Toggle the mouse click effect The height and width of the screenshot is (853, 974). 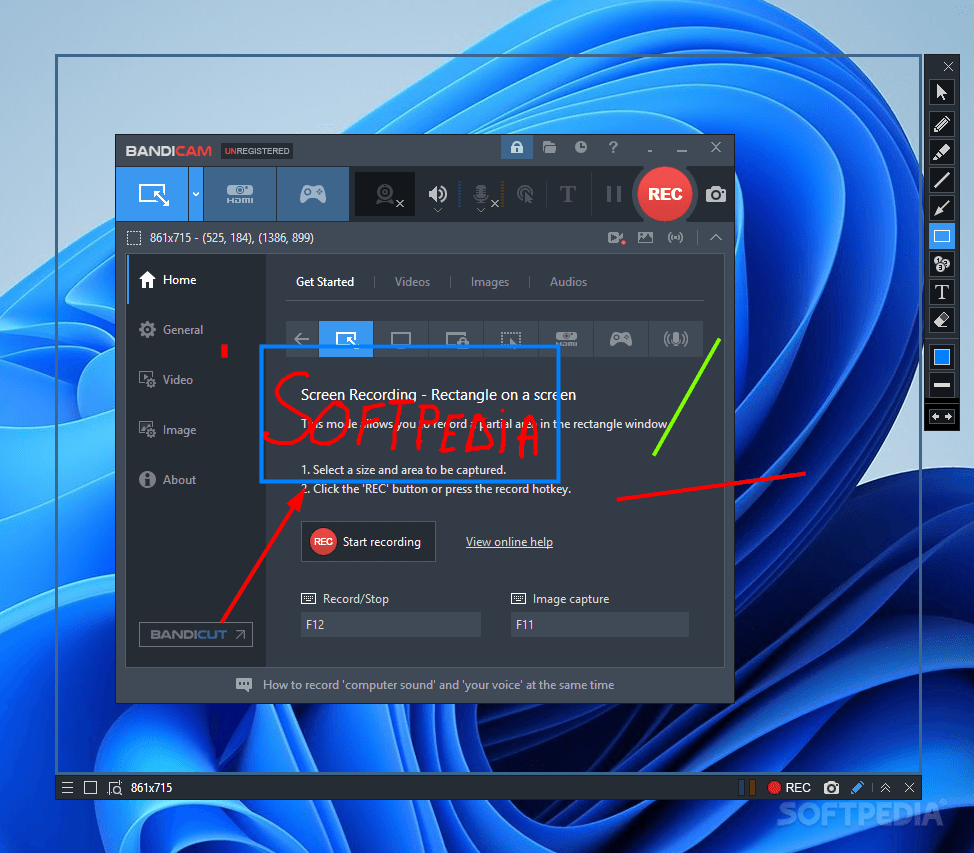click(x=525, y=194)
